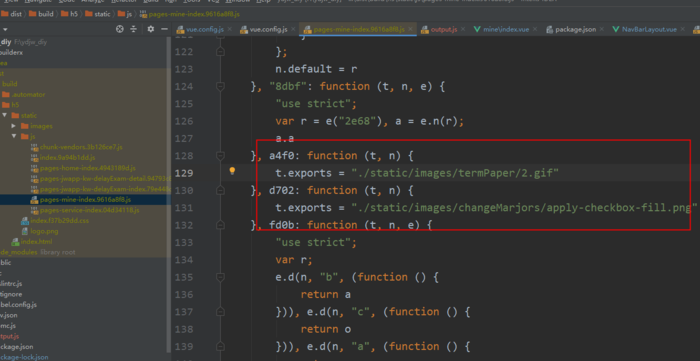
Task: Open pages-service-index.04d34118.js file
Action: tap(85, 210)
